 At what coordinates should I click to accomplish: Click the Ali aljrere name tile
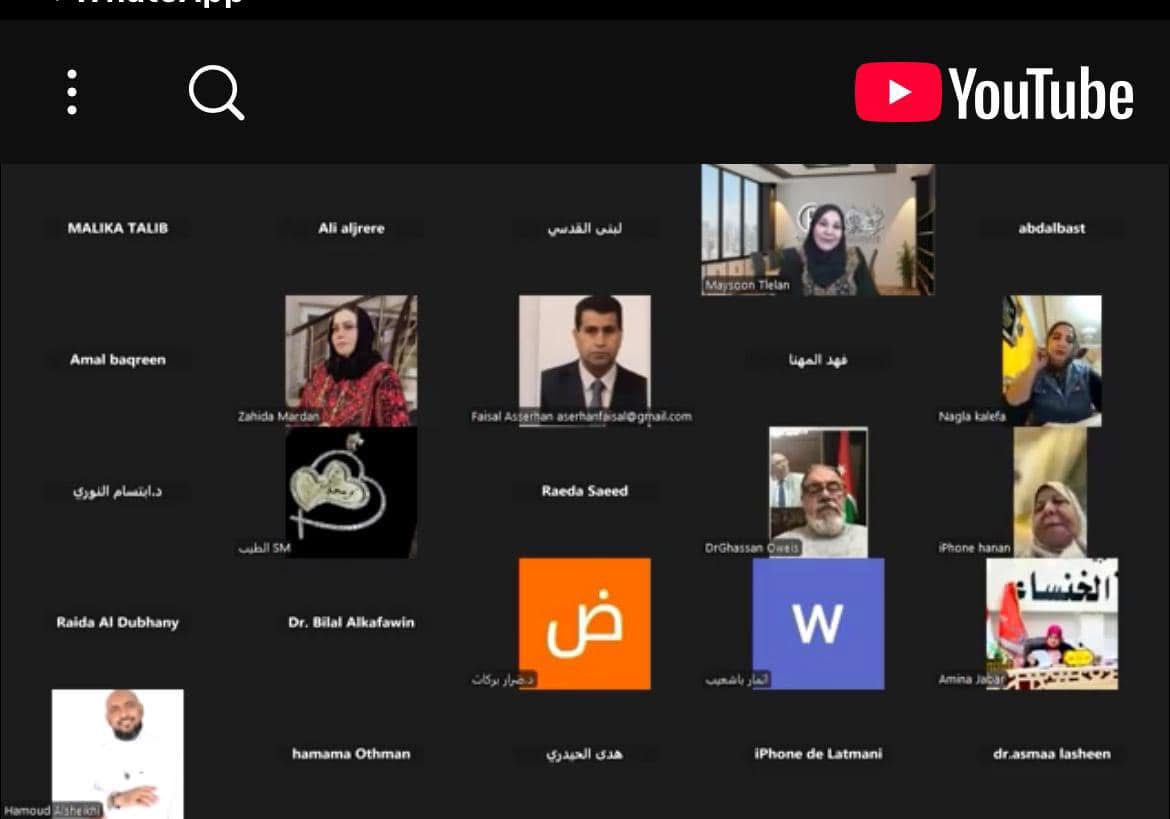pyautogui.click(x=351, y=228)
